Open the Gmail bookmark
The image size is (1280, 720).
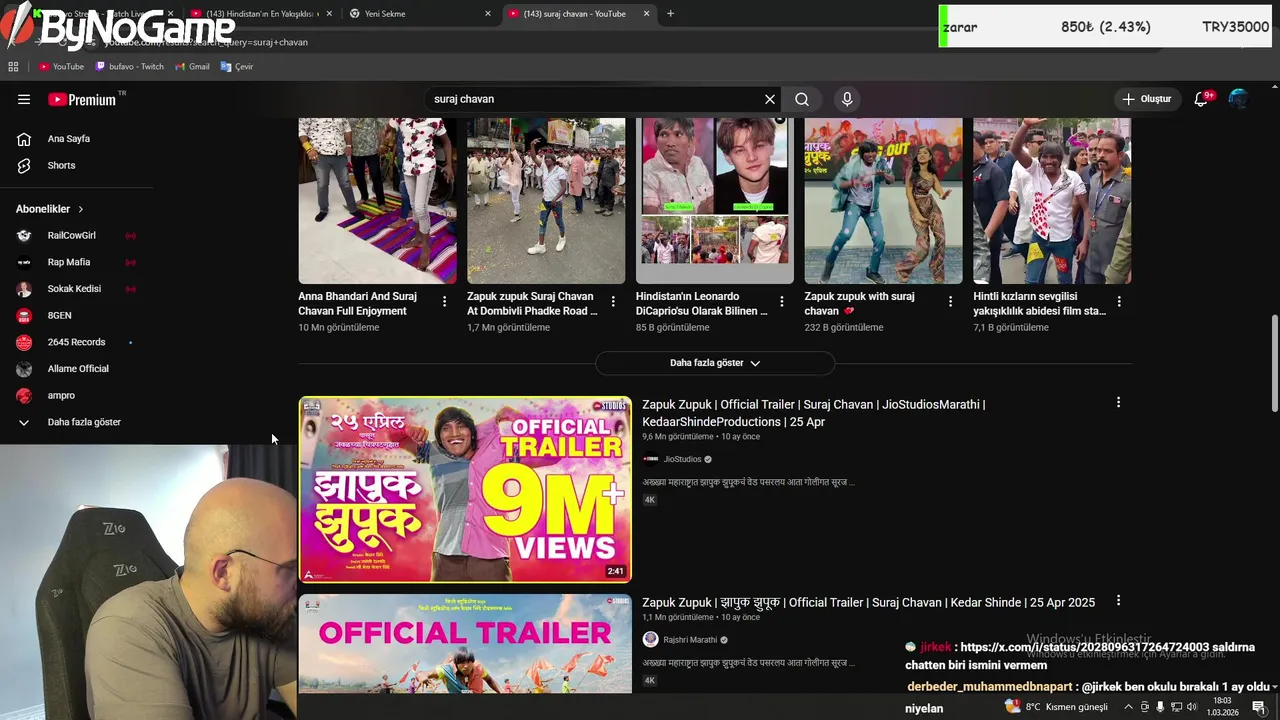pos(192,67)
